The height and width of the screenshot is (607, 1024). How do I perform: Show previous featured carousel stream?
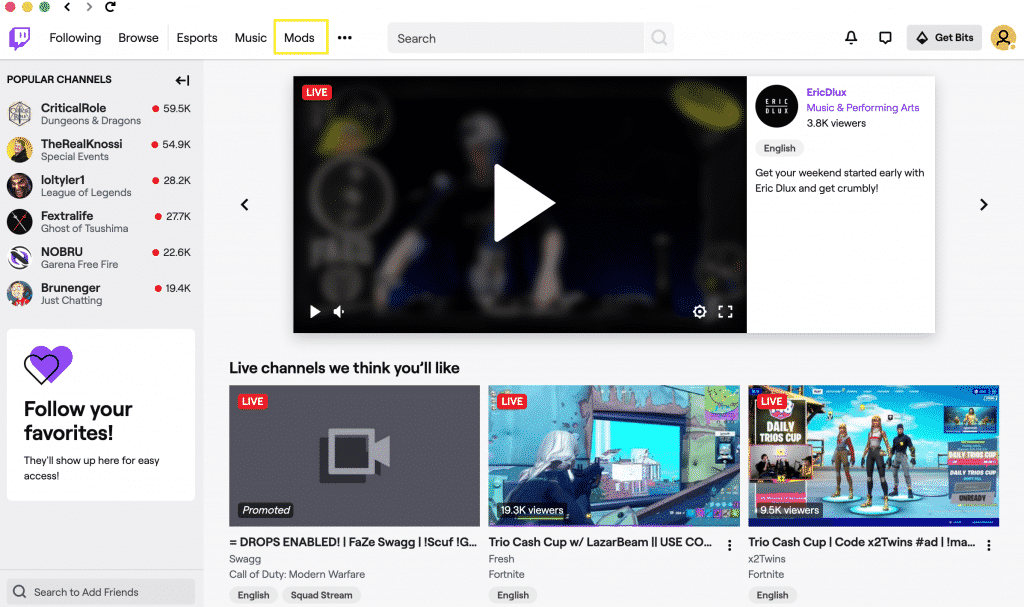click(x=244, y=205)
